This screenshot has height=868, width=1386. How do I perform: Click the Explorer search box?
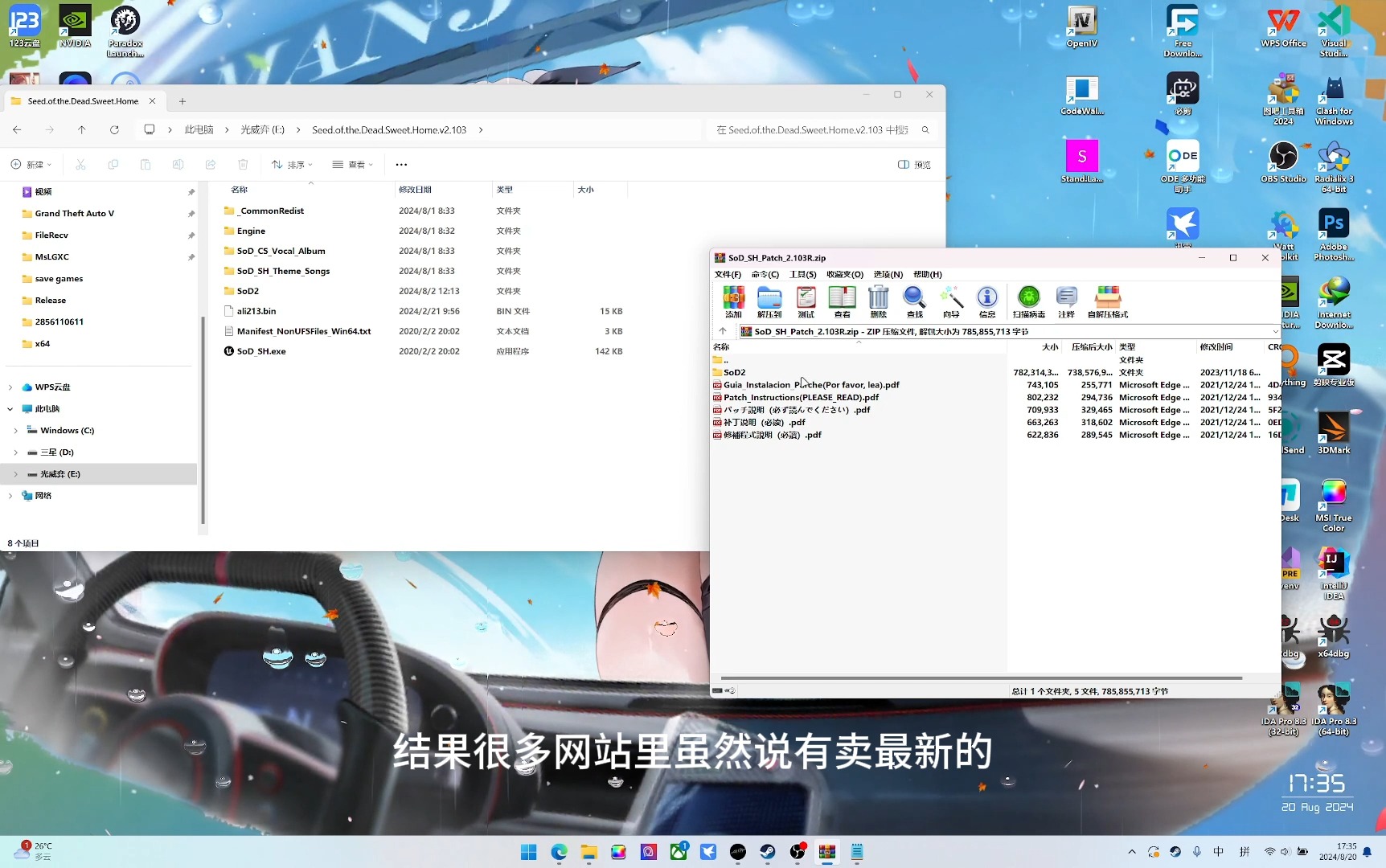(x=822, y=129)
